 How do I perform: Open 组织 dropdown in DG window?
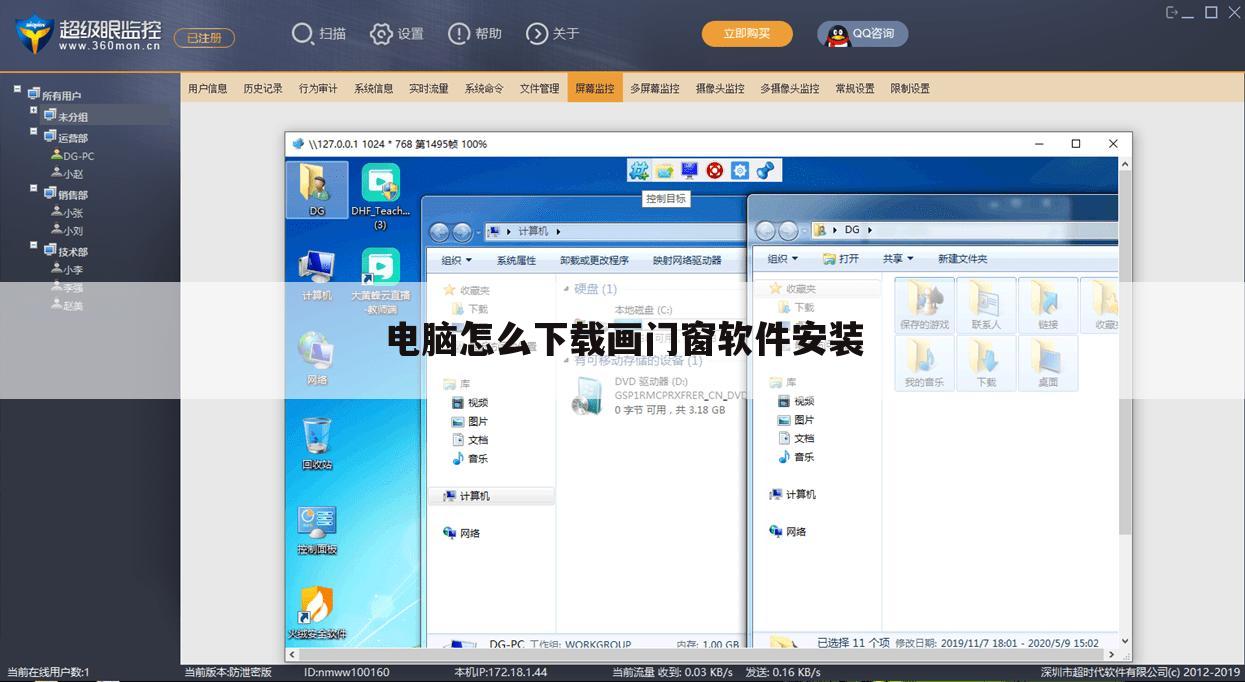tap(783, 259)
